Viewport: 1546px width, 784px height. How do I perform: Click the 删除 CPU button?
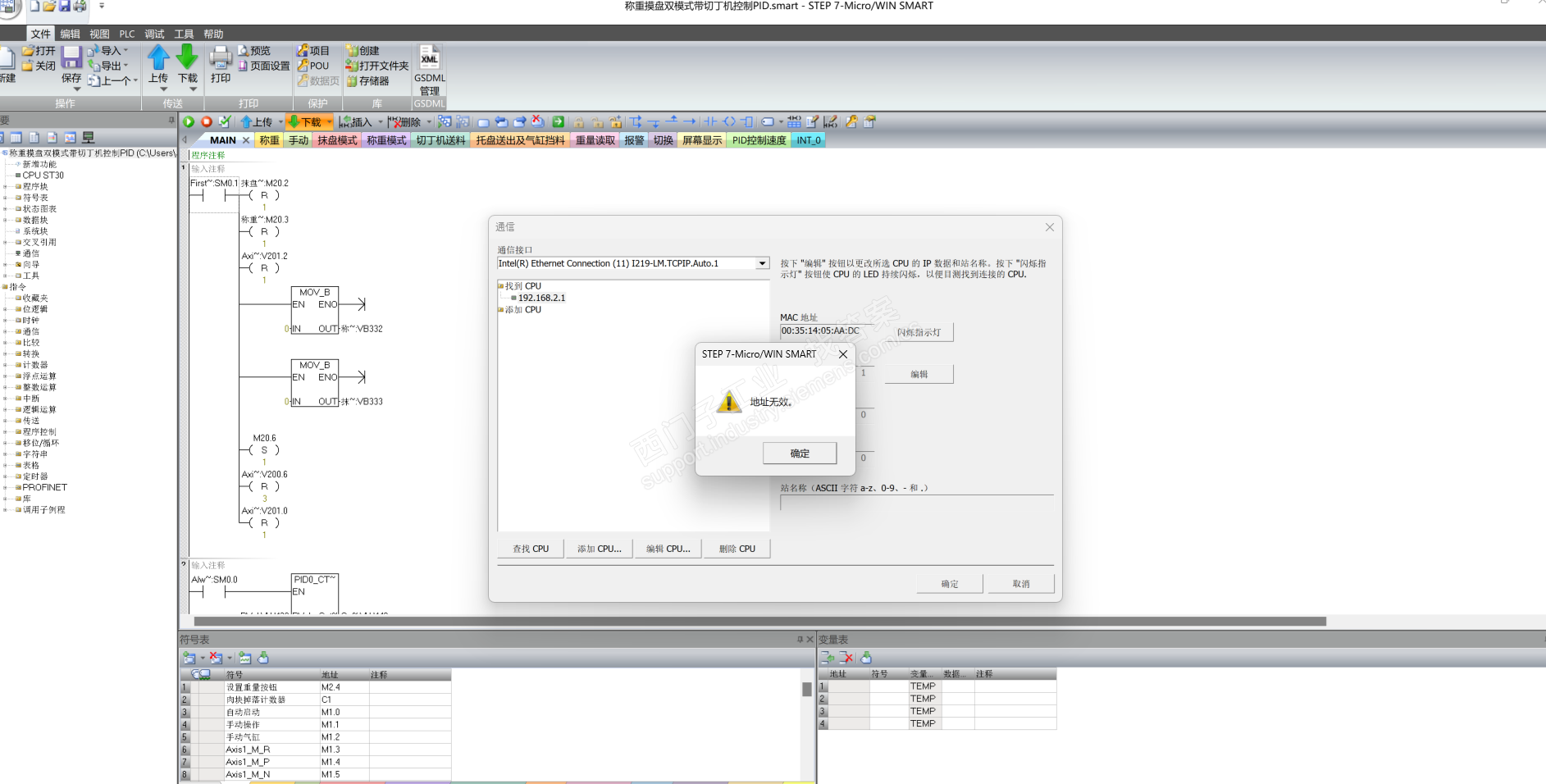pos(737,549)
